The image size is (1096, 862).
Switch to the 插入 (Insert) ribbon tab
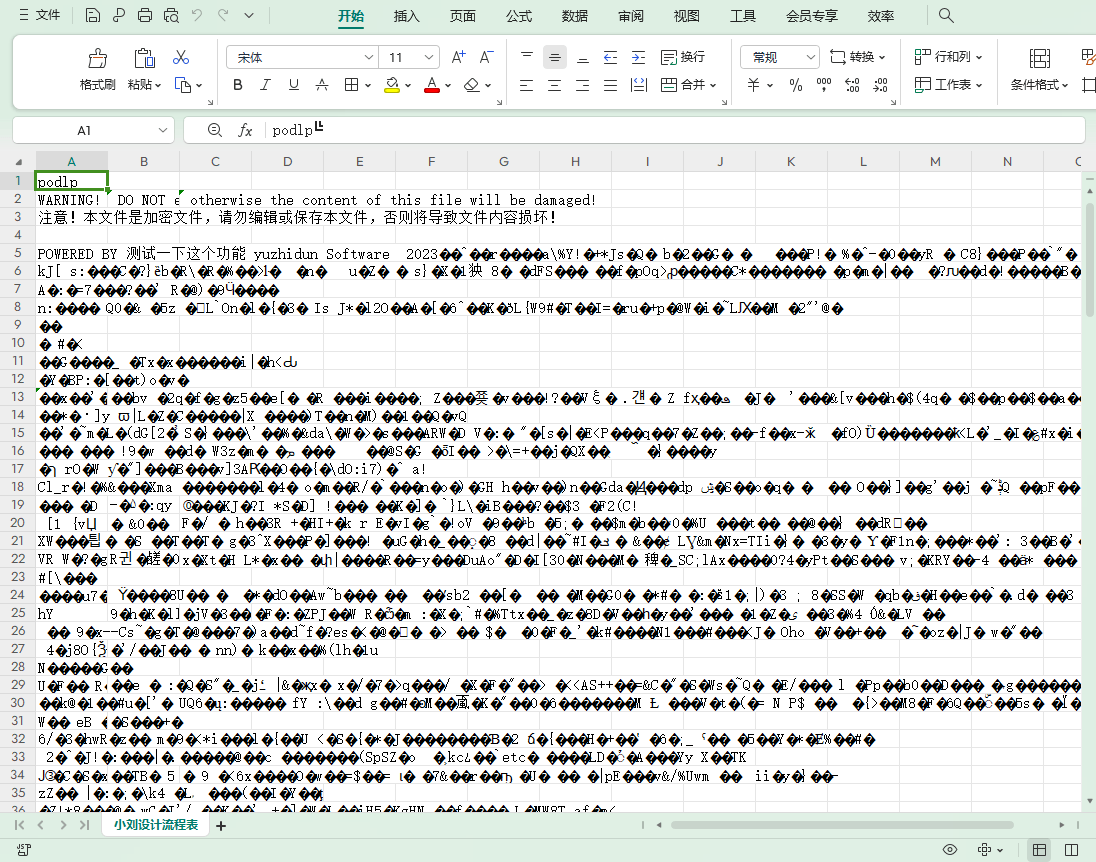(x=407, y=16)
